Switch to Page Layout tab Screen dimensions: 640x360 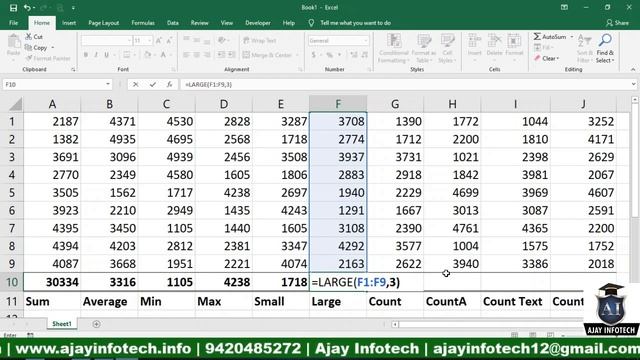click(x=104, y=23)
